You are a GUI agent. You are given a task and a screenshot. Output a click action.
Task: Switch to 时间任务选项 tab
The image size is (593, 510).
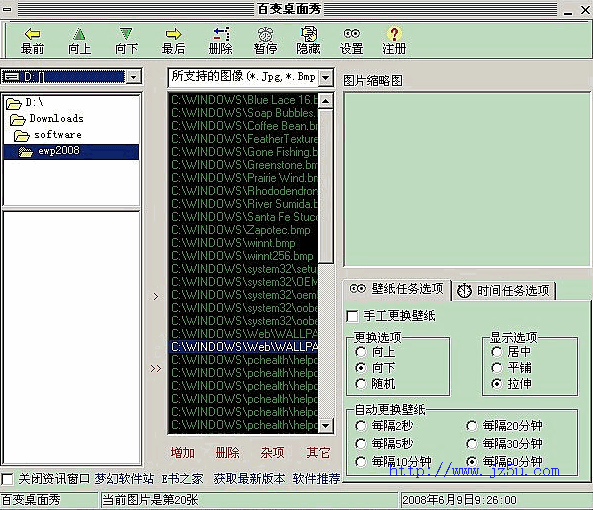pyautogui.click(x=504, y=291)
